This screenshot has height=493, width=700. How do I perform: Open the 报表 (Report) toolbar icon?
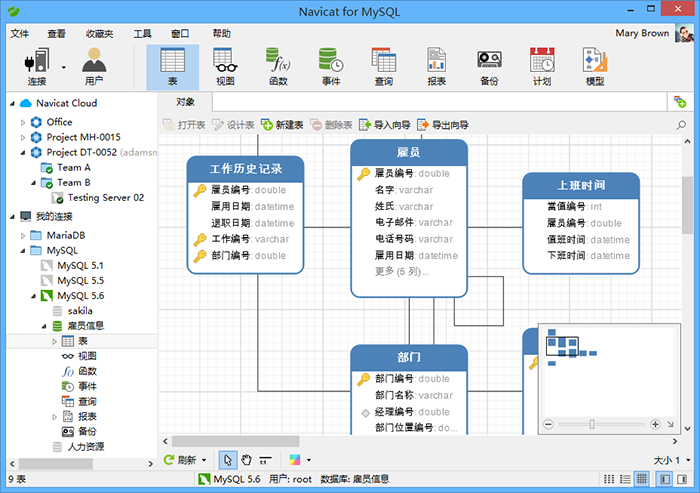436,67
